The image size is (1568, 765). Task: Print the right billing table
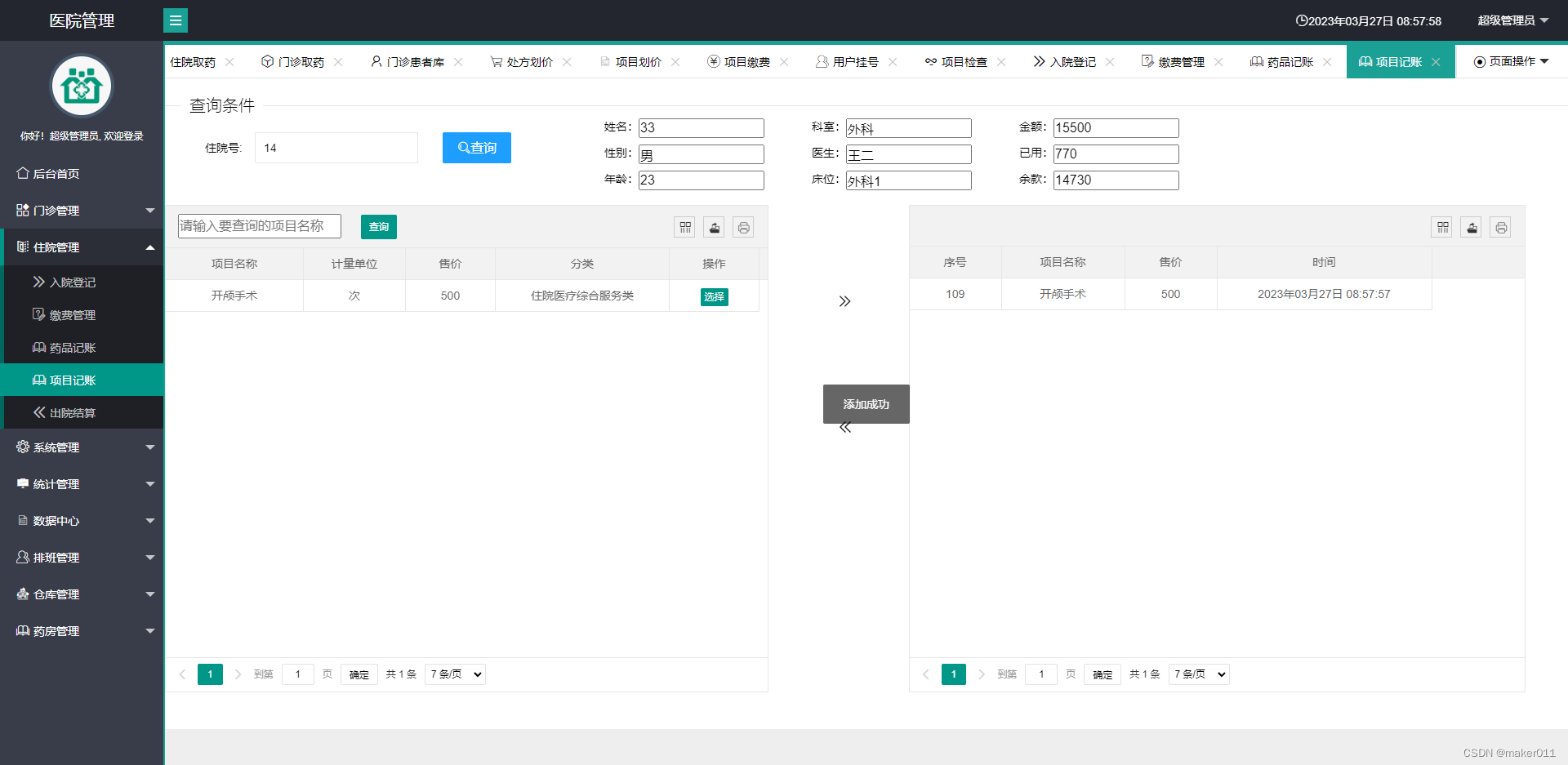click(x=1501, y=228)
